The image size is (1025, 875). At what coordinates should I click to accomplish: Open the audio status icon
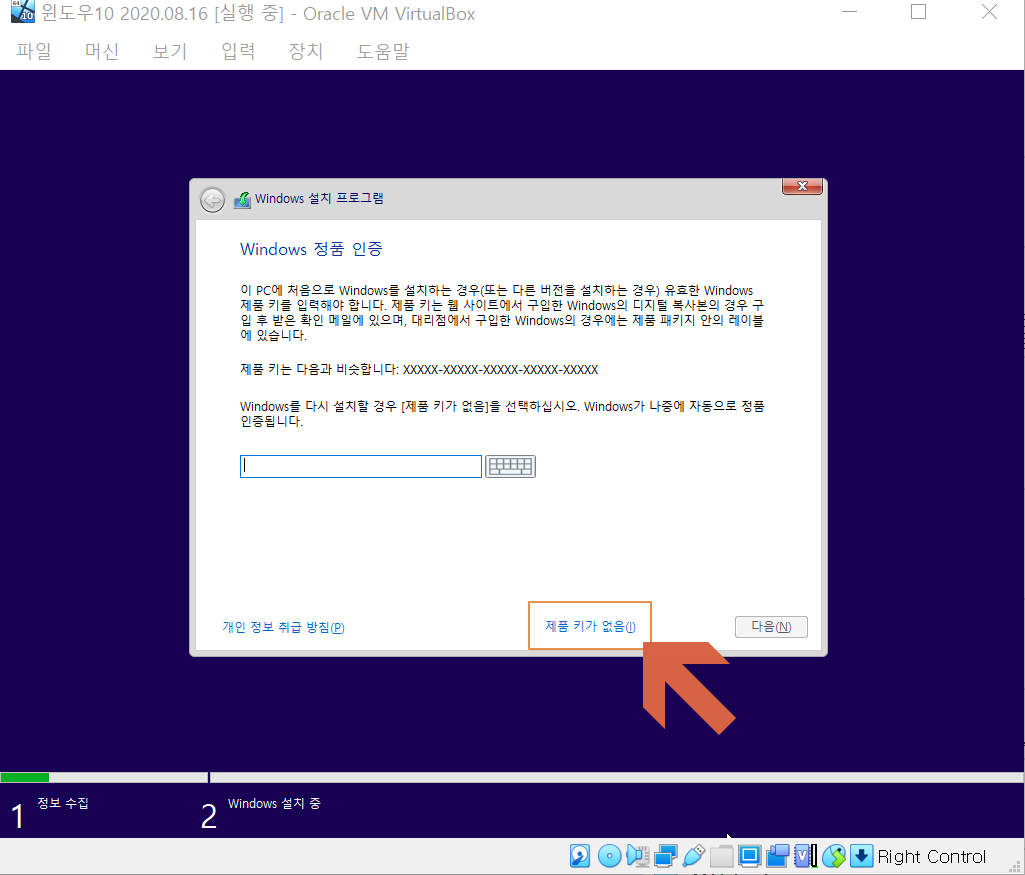[x=637, y=855]
